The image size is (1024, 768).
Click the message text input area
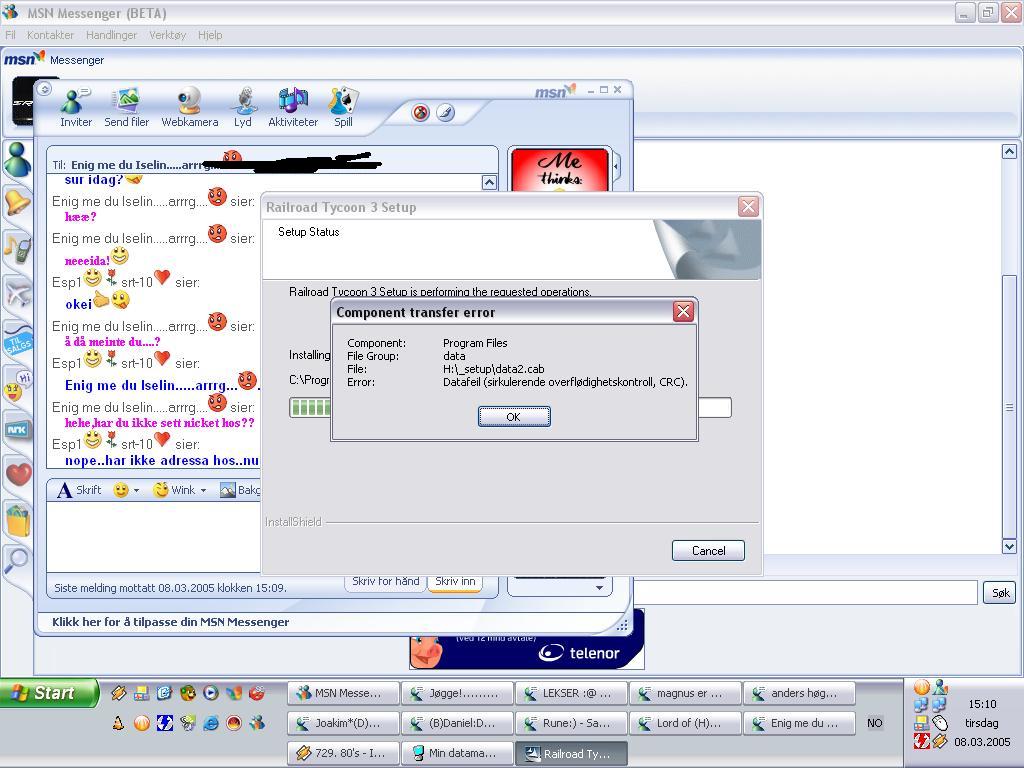[153, 537]
